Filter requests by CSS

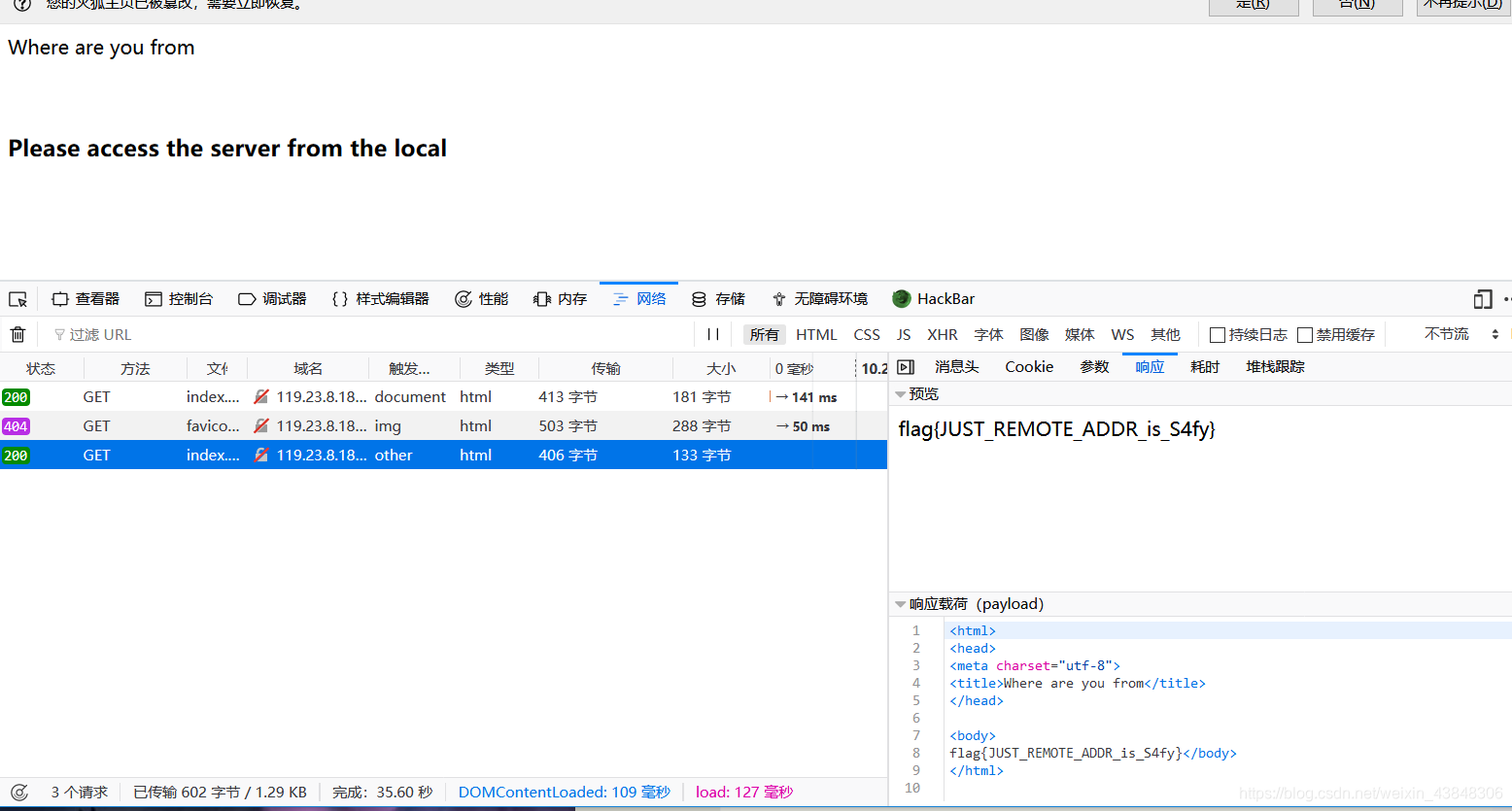tap(867, 334)
